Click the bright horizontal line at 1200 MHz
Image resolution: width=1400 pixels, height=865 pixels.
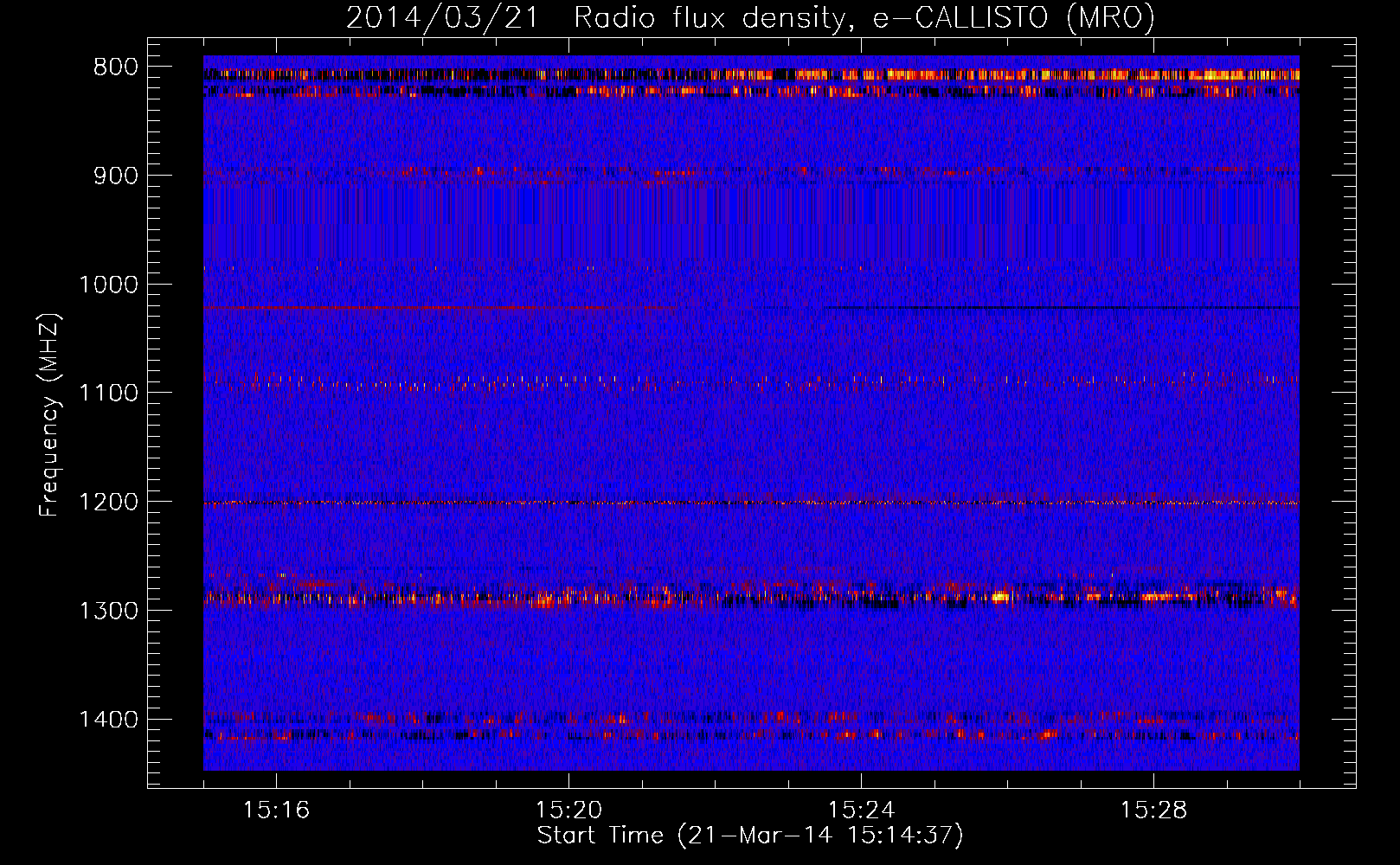tap(751, 503)
